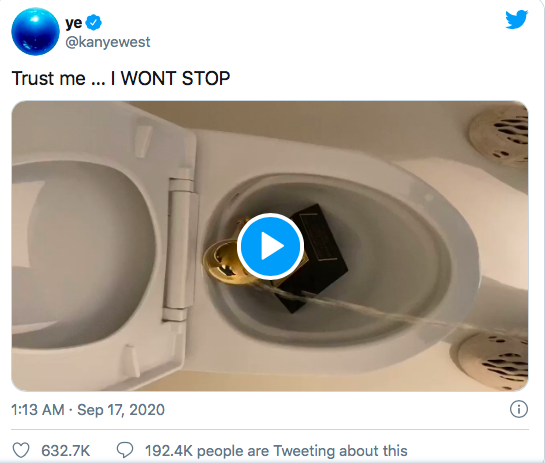Click the tweet text Trust me
The image size is (545, 463).
point(49,78)
